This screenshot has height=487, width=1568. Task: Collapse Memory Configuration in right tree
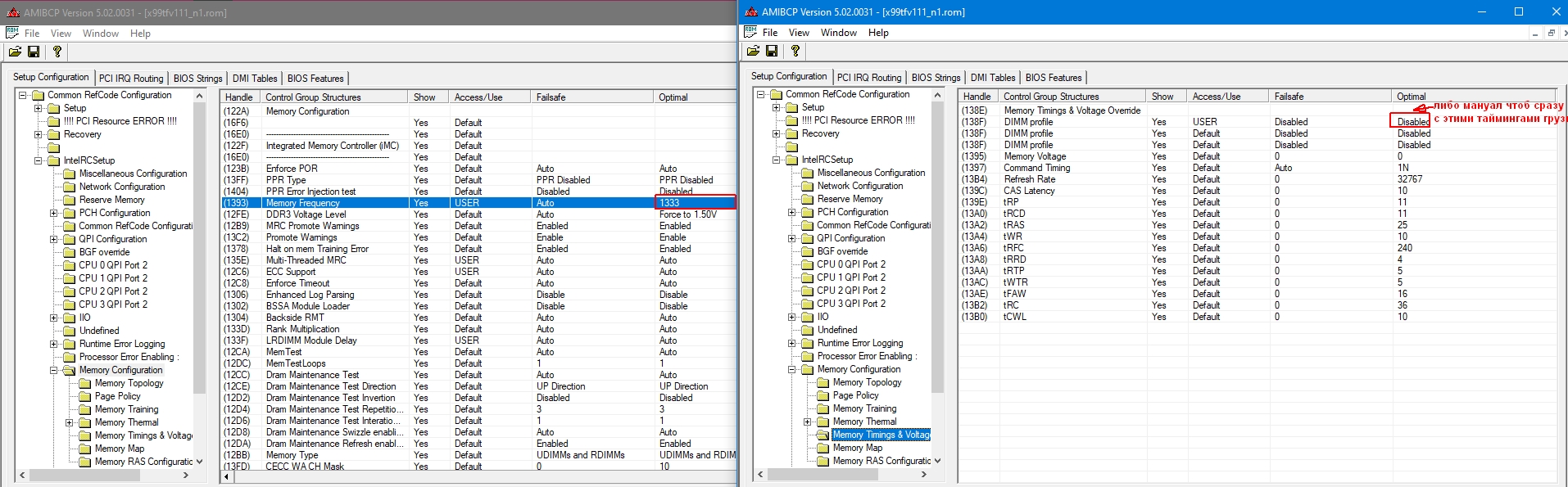pyautogui.click(x=792, y=369)
